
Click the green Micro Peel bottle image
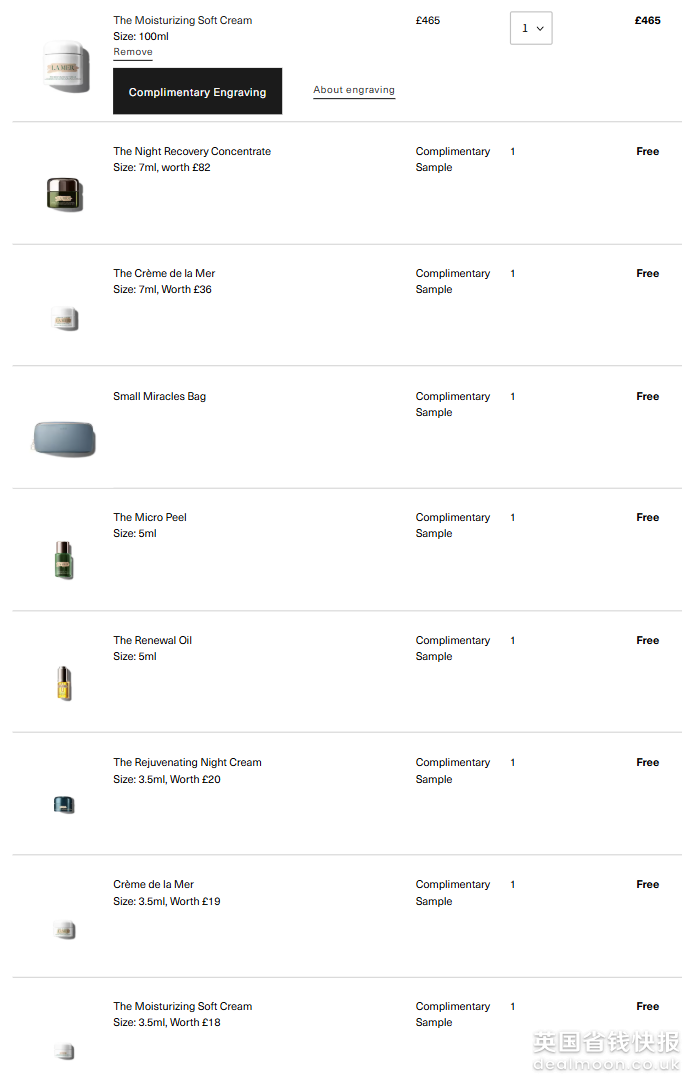(64, 559)
